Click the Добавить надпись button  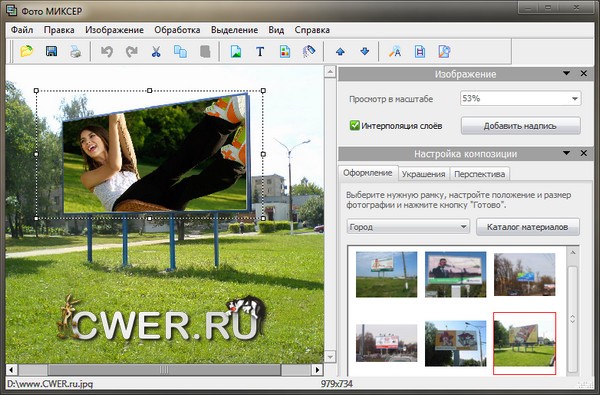coord(520,126)
